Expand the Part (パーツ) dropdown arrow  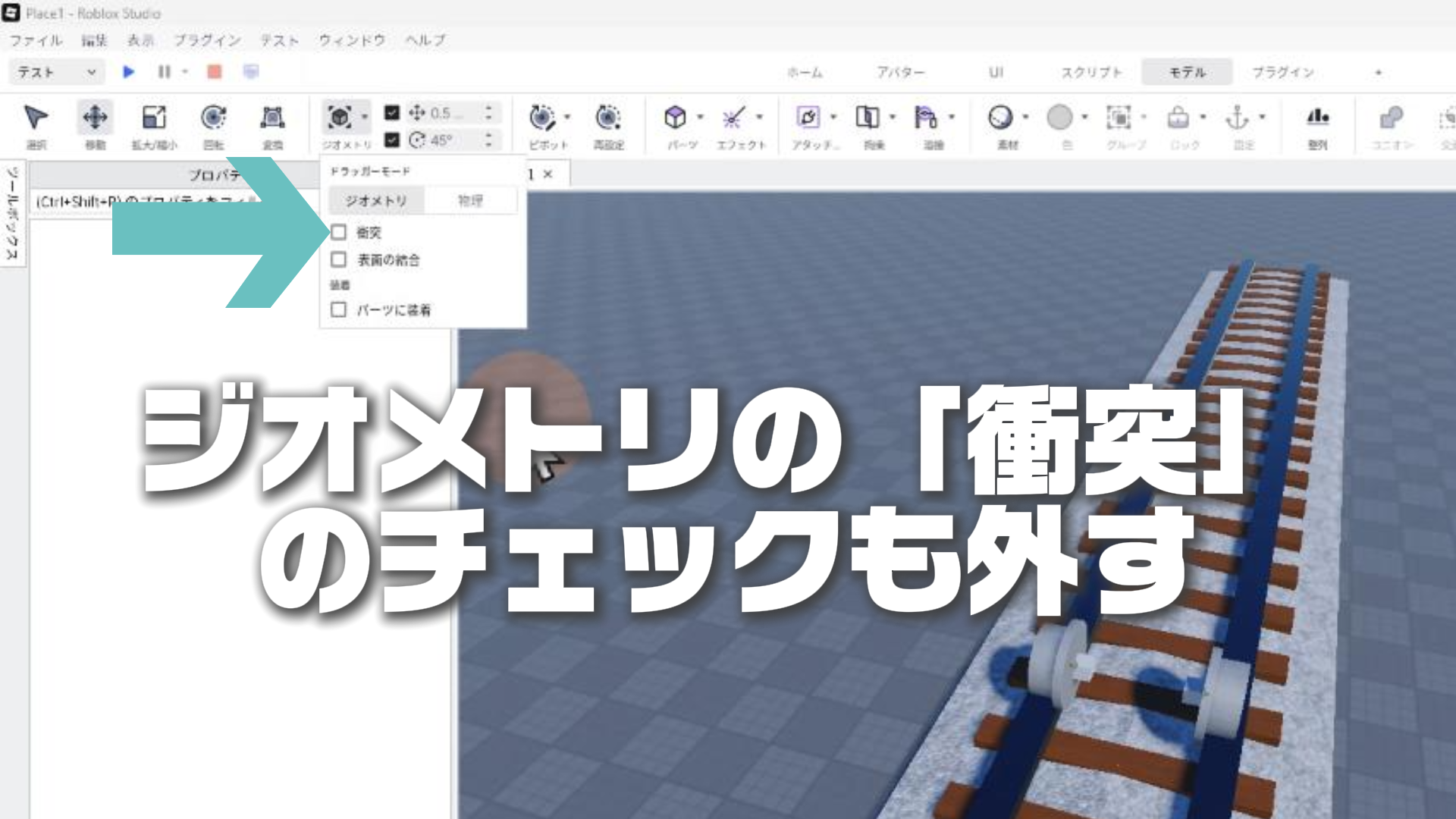pyautogui.click(x=700, y=117)
